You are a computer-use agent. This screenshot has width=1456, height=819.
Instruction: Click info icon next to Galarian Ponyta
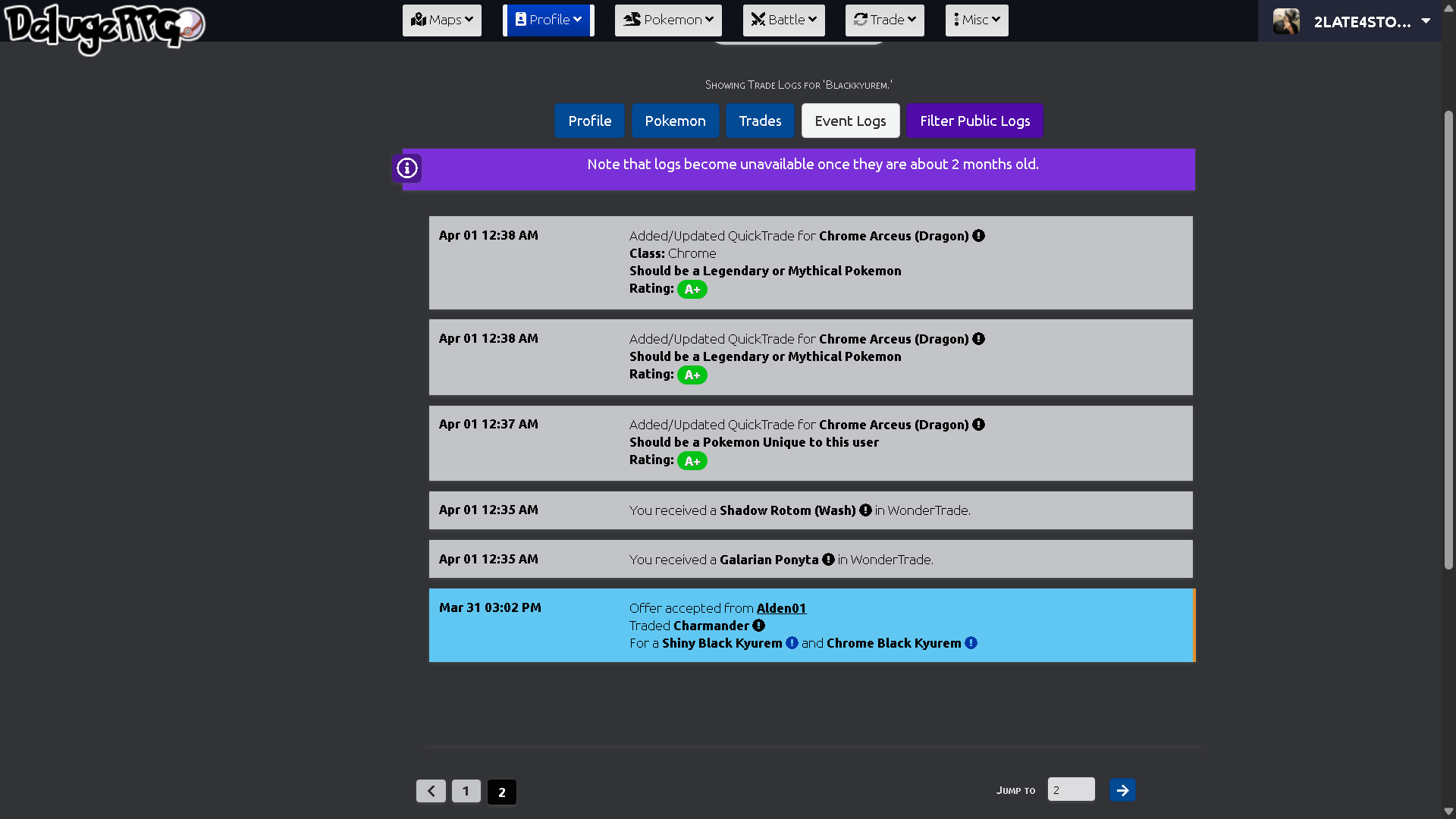828,560
